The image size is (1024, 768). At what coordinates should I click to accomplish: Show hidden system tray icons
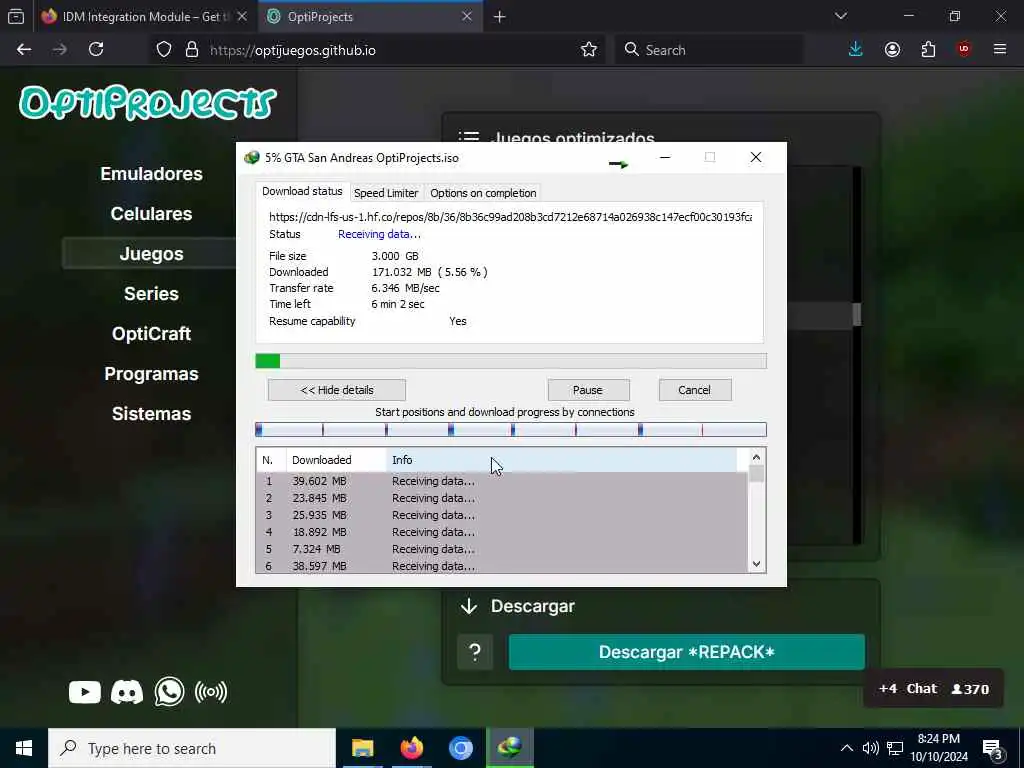click(846, 748)
